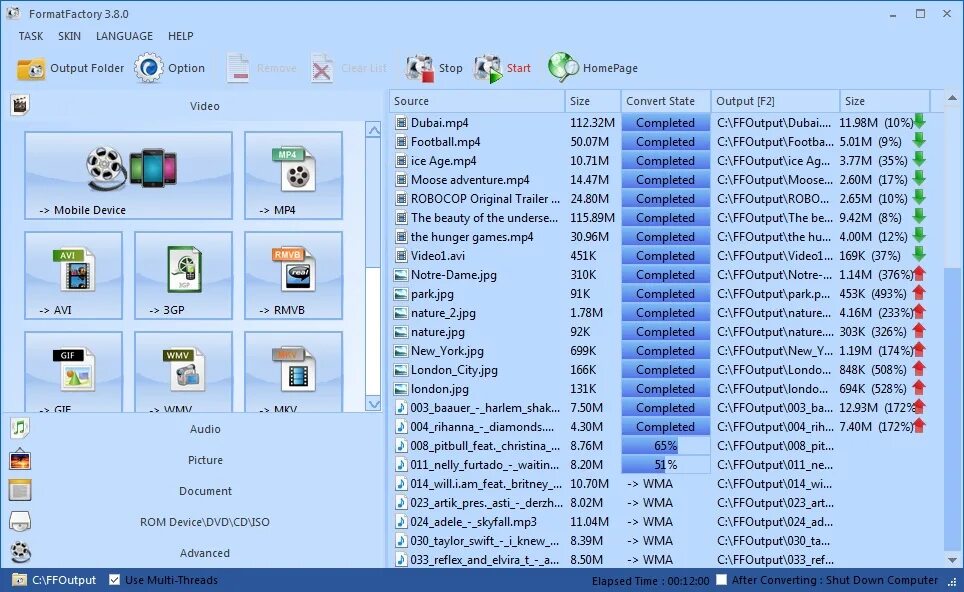Click the Remove toolbar icon

click(x=238, y=68)
